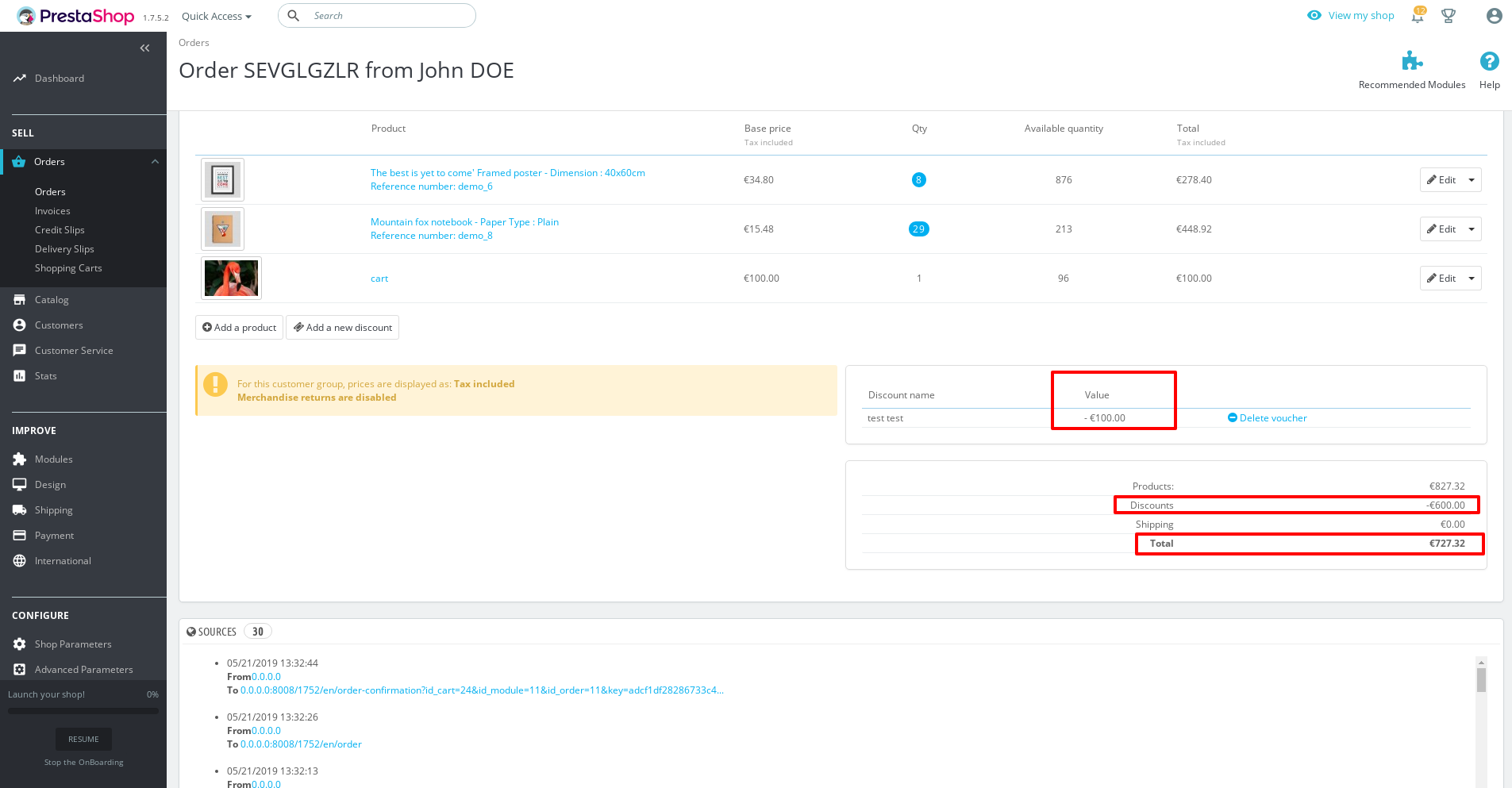
Task: Click the warning exclamation icon
Action: 215,384
